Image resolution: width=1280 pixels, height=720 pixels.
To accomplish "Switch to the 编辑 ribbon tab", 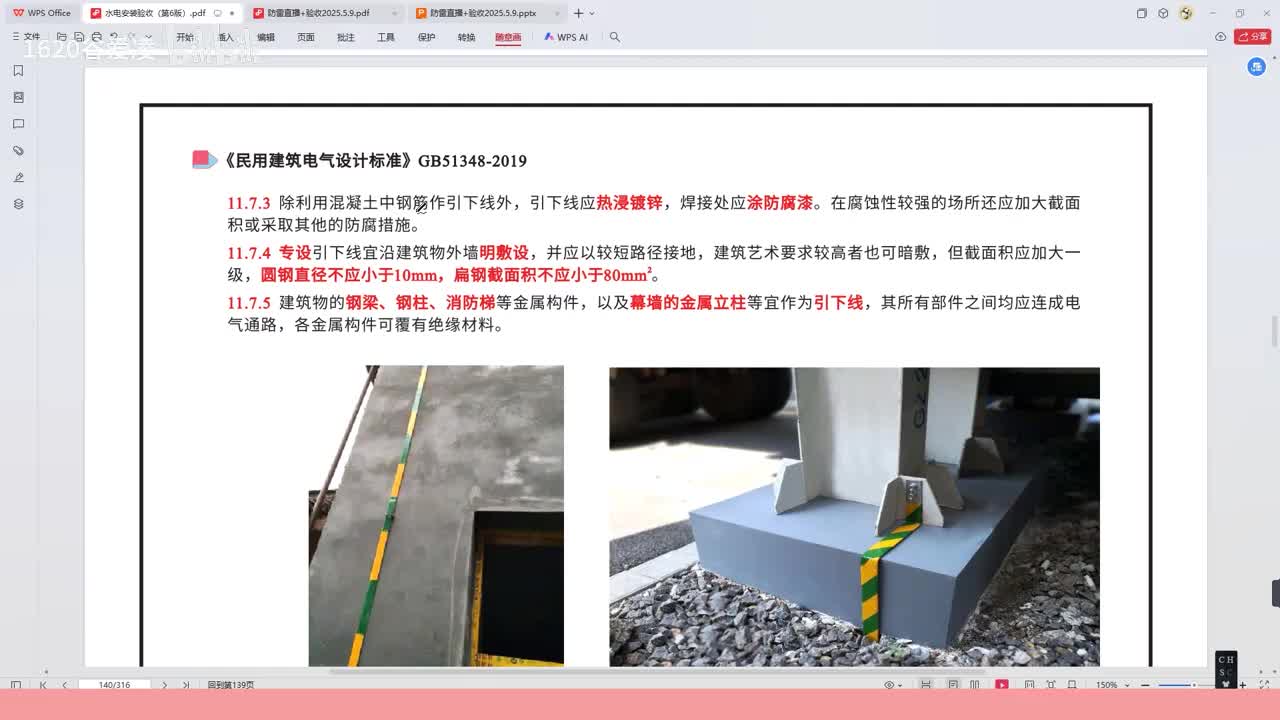I will point(266,37).
